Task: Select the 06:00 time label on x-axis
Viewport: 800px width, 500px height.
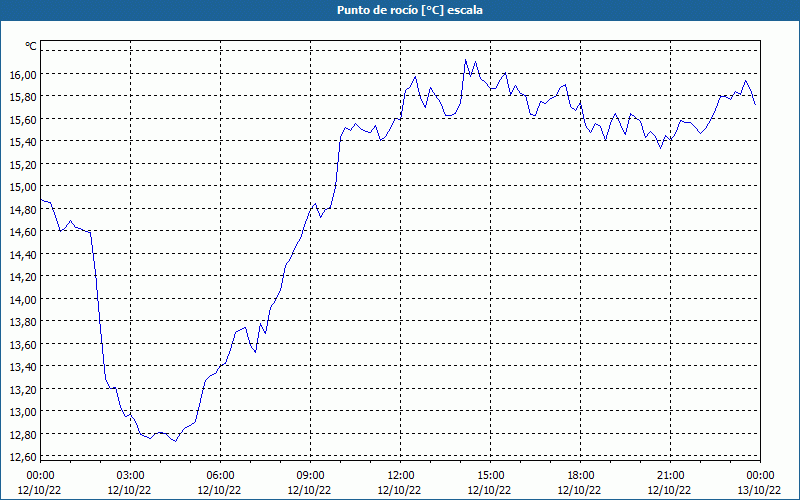Action: point(220,476)
